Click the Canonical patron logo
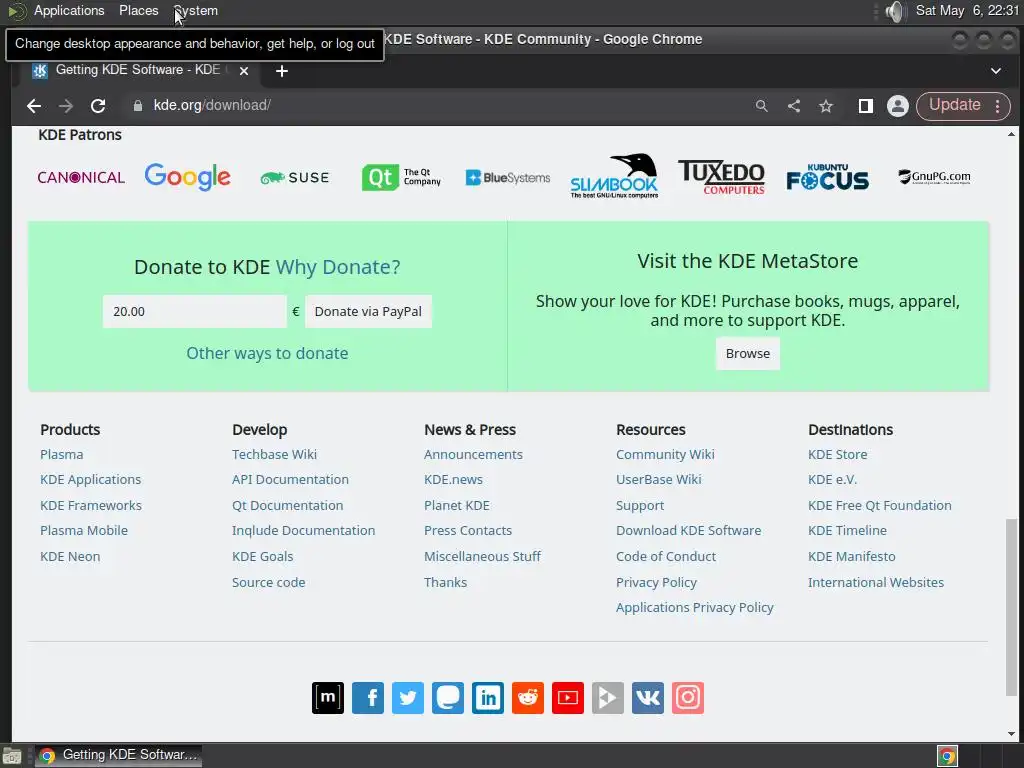 81,178
